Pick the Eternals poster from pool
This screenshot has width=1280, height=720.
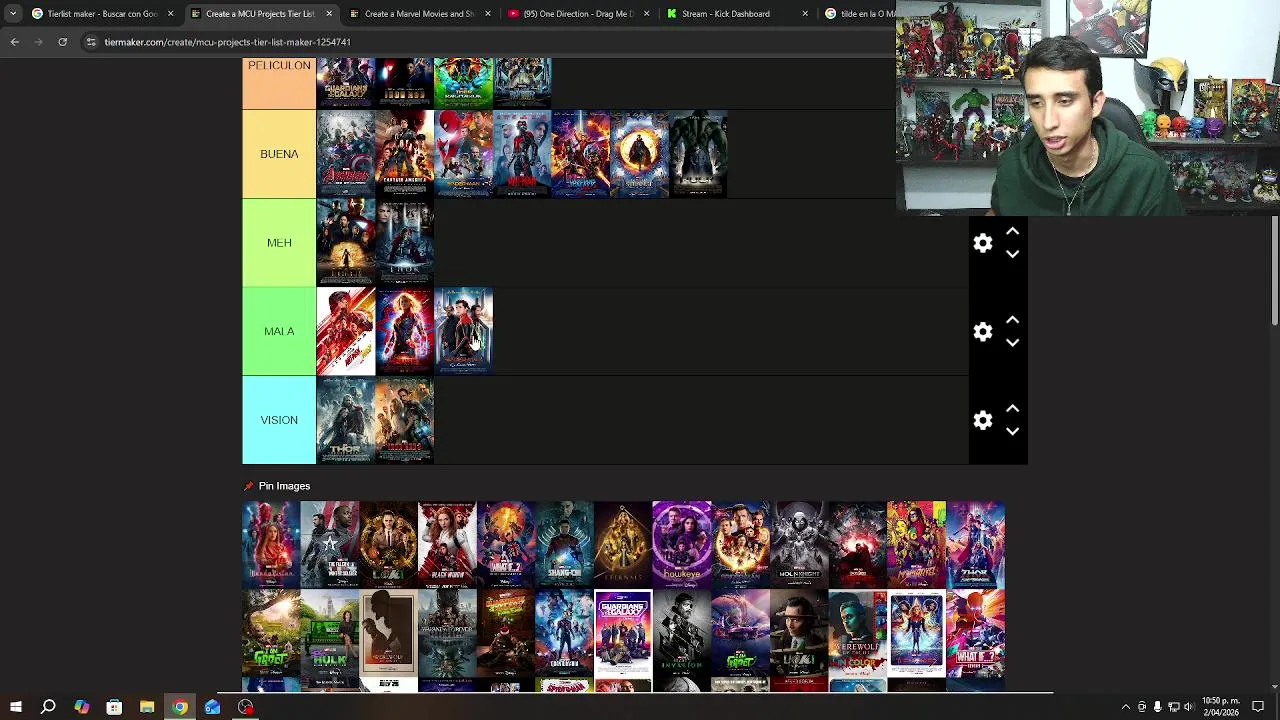[623, 545]
